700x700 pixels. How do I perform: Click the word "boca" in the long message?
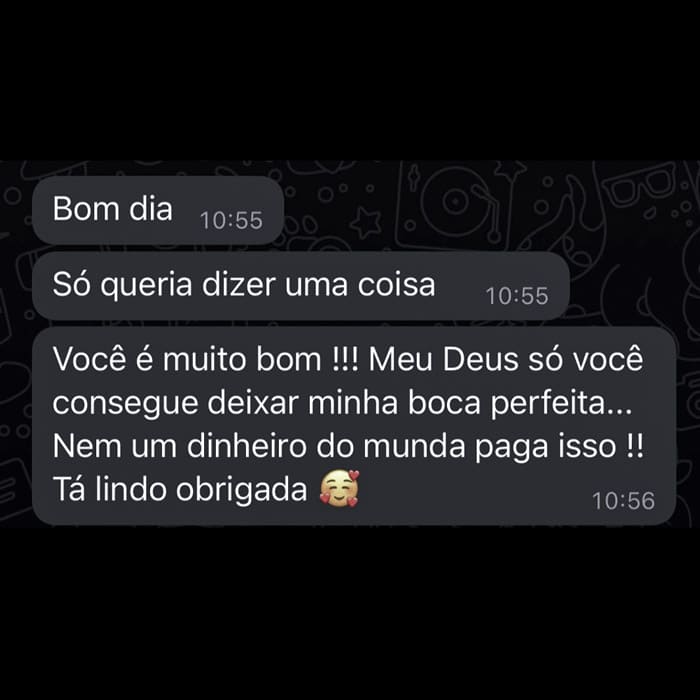point(444,403)
